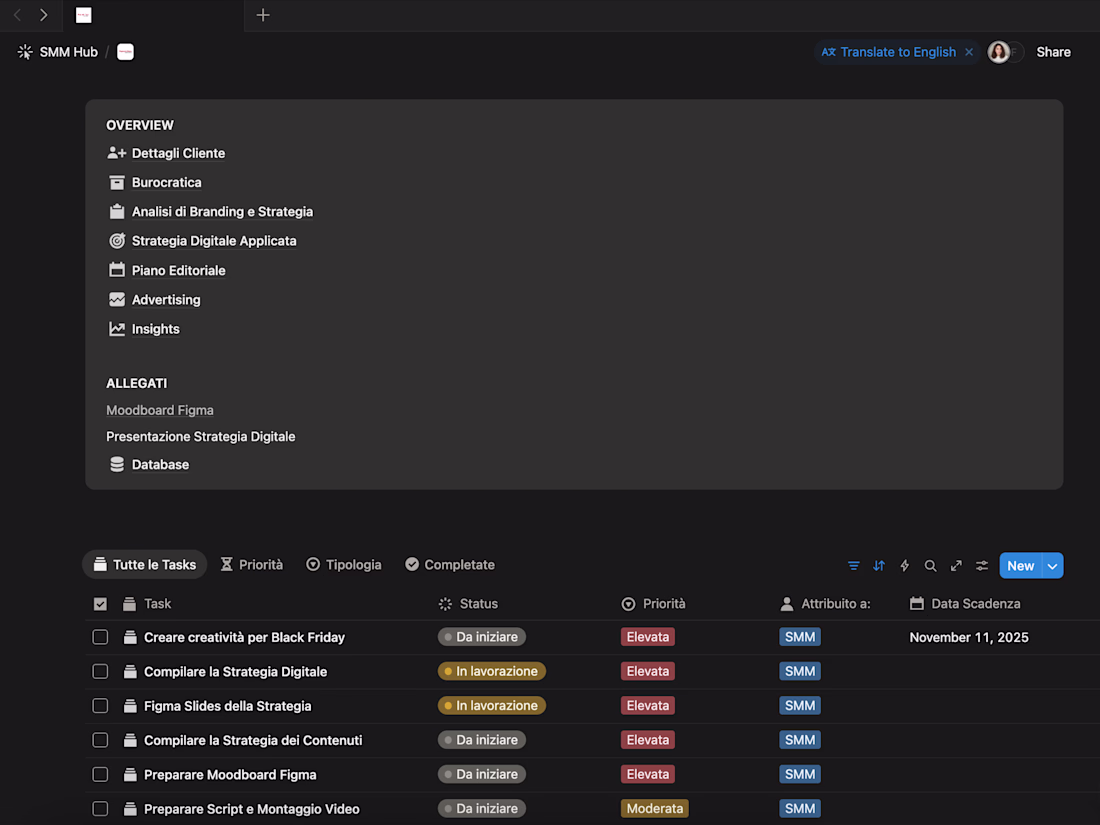Screen dimensions: 1100x825
Task: Open In lavorazione status of Compilare Strategia Digitale
Action: pyautogui.click(x=492, y=671)
